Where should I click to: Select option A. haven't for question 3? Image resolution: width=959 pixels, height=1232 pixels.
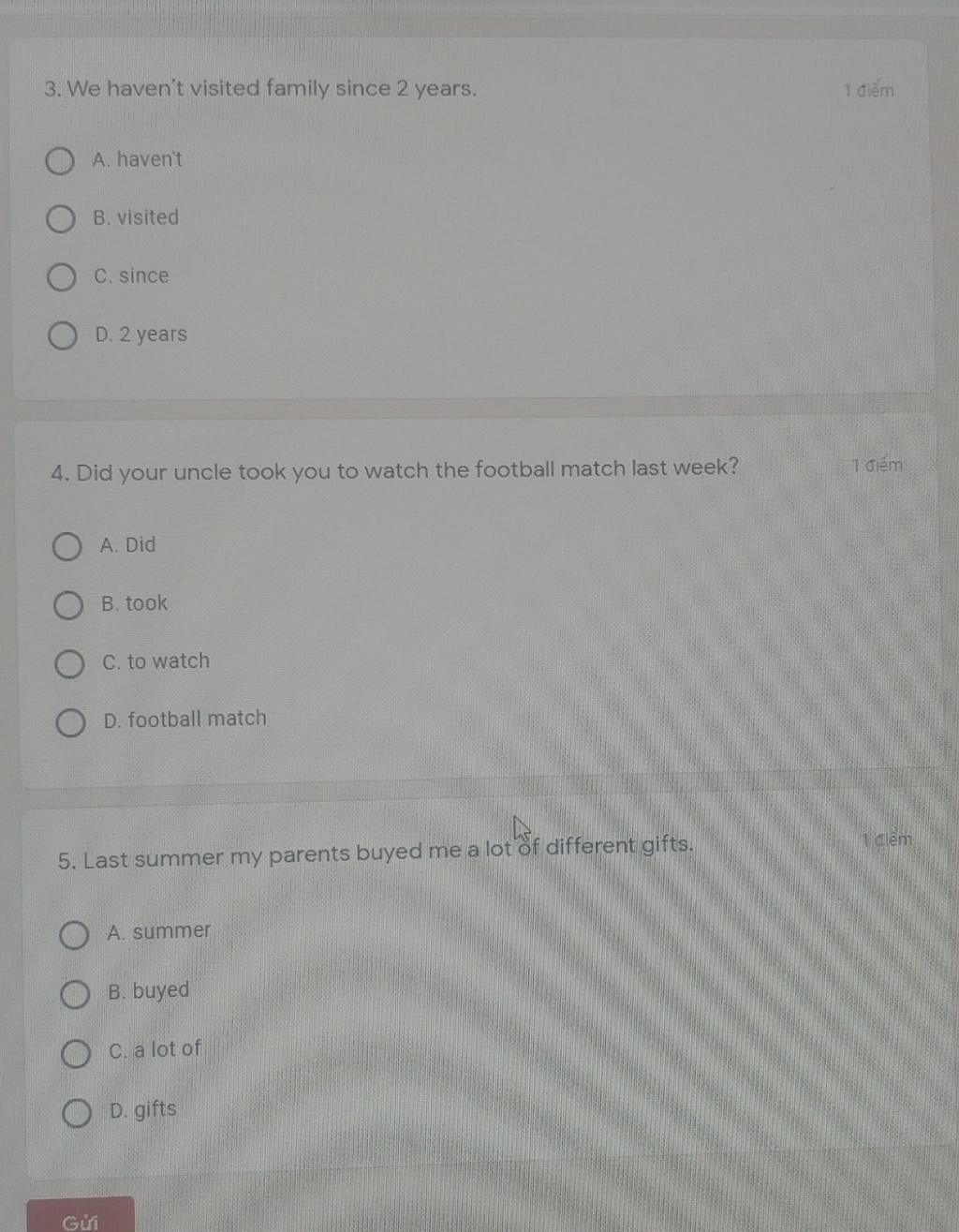tap(60, 161)
